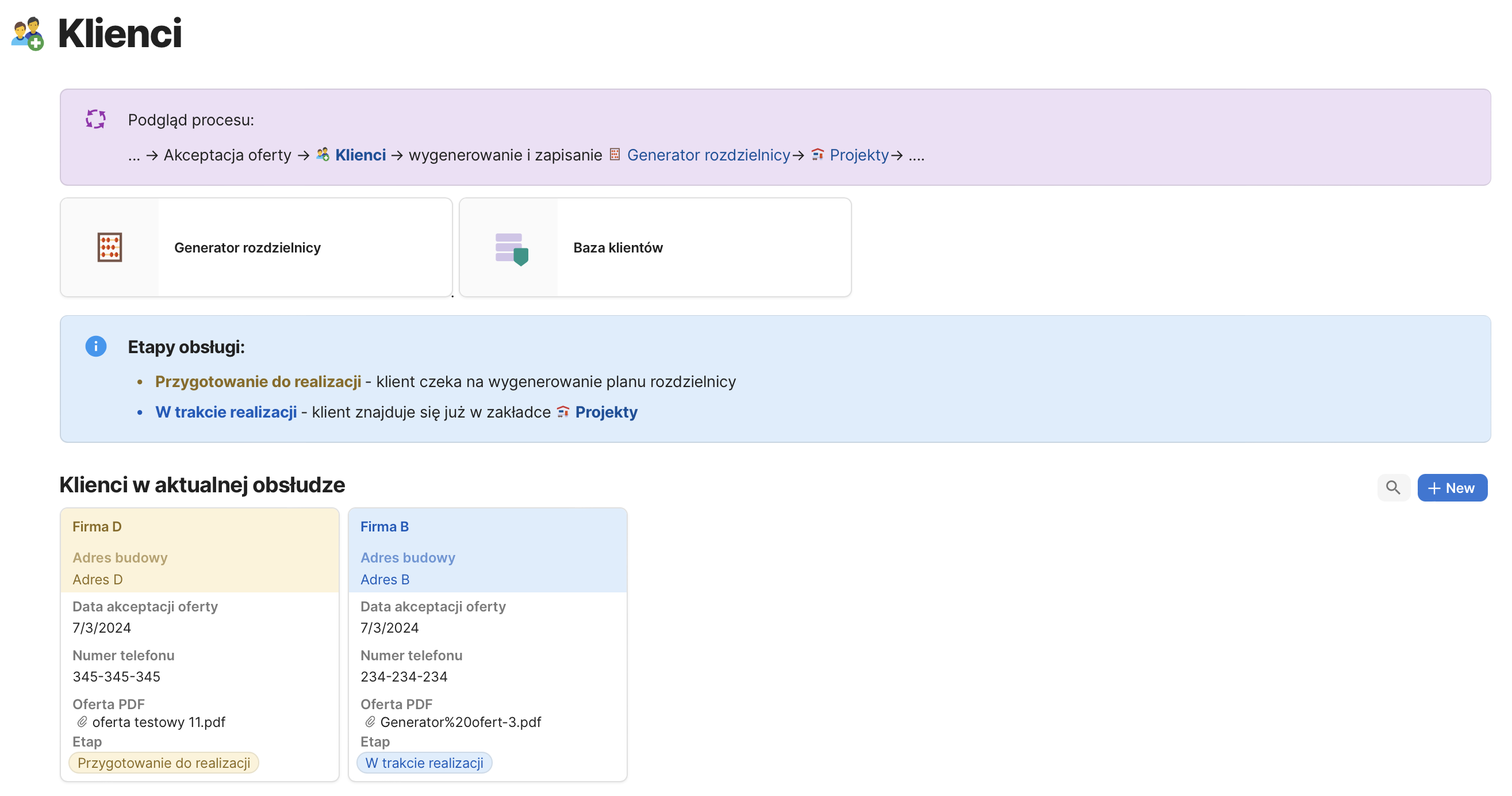Viewport: 1512px width, 796px height.
Task: Open the Firma B client card title
Action: [x=385, y=527]
